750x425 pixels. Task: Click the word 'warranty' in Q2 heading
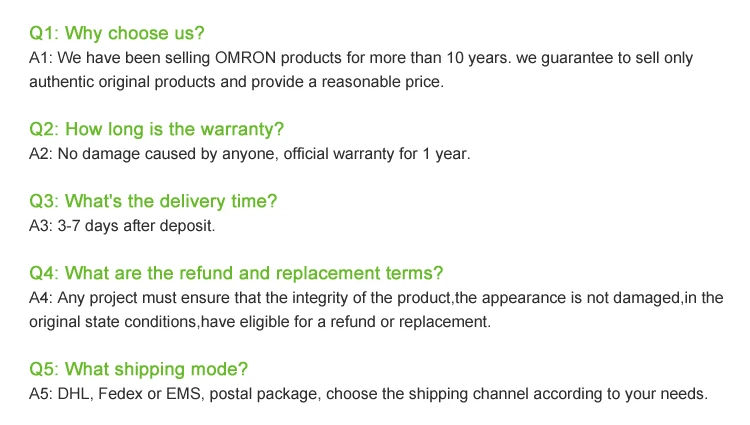[242, 130]
